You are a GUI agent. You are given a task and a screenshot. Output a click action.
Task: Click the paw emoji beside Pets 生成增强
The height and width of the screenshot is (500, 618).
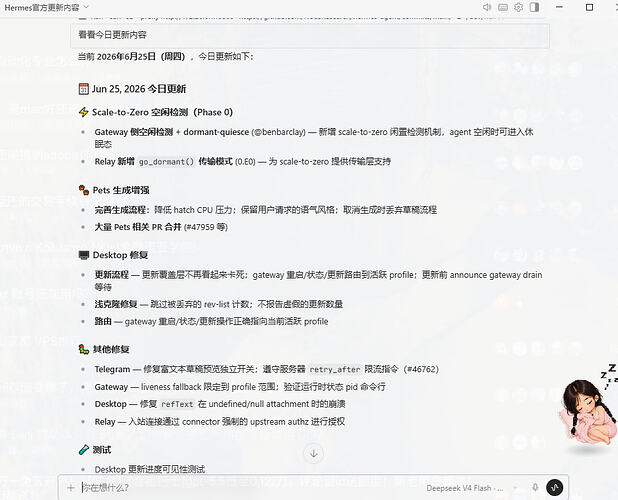coord(84,190)
